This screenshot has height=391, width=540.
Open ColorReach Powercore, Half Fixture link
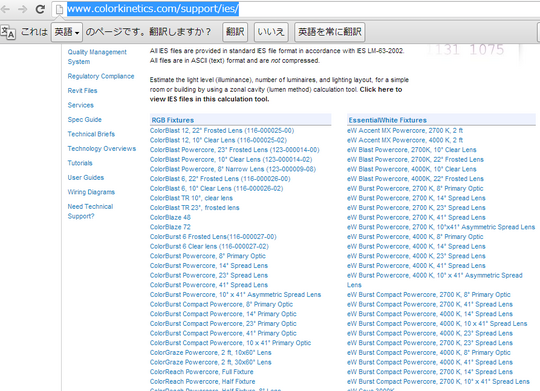[202, 381]
